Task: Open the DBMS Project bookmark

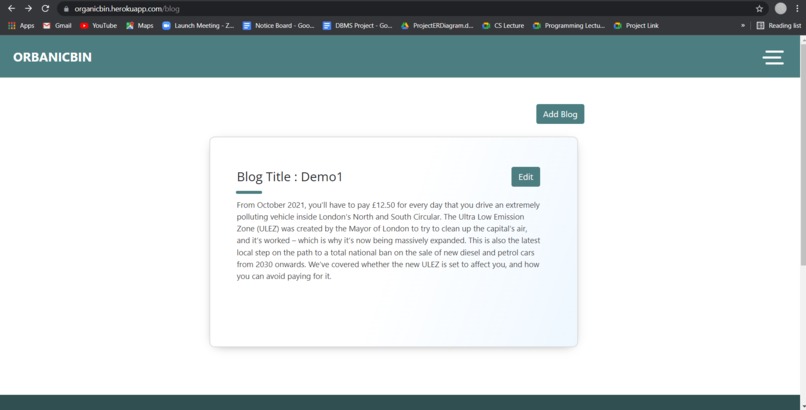Action: (357, 26)
